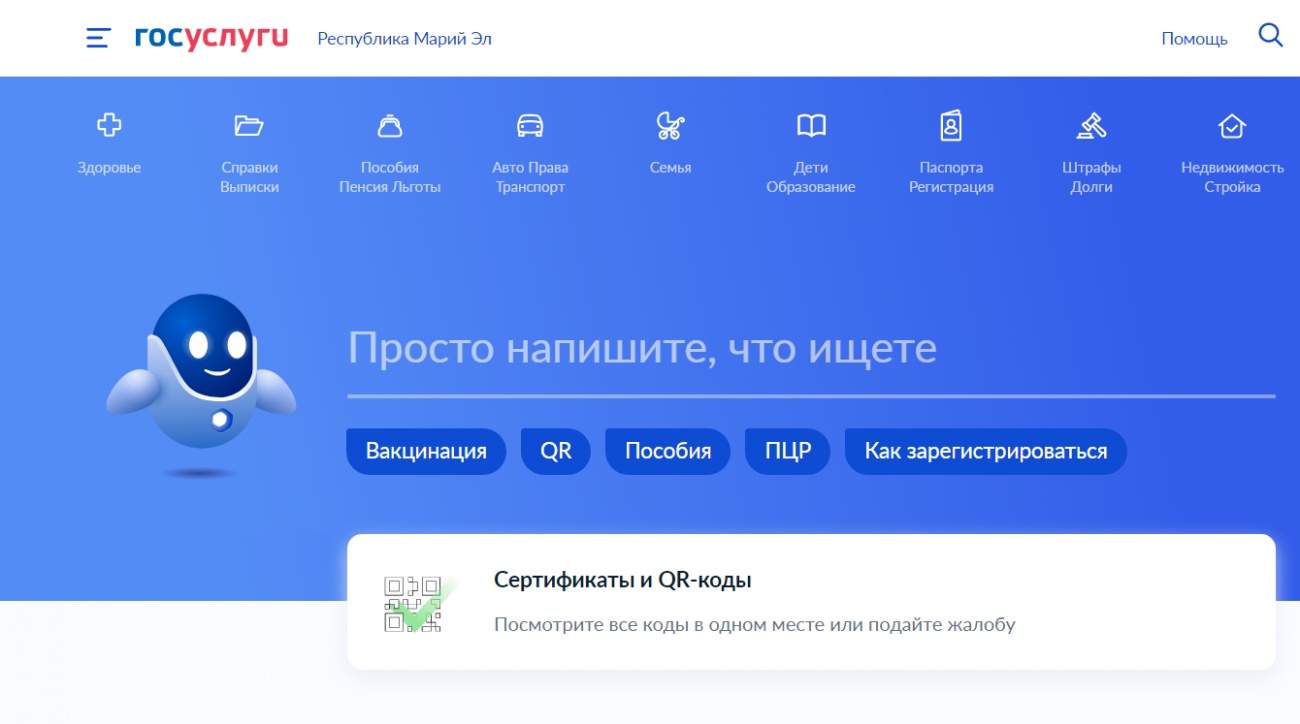Open the Штрафы Долги gavel icon
Image resolution: width=1300 pixels, height=724 pixels.
(1091, 126)
